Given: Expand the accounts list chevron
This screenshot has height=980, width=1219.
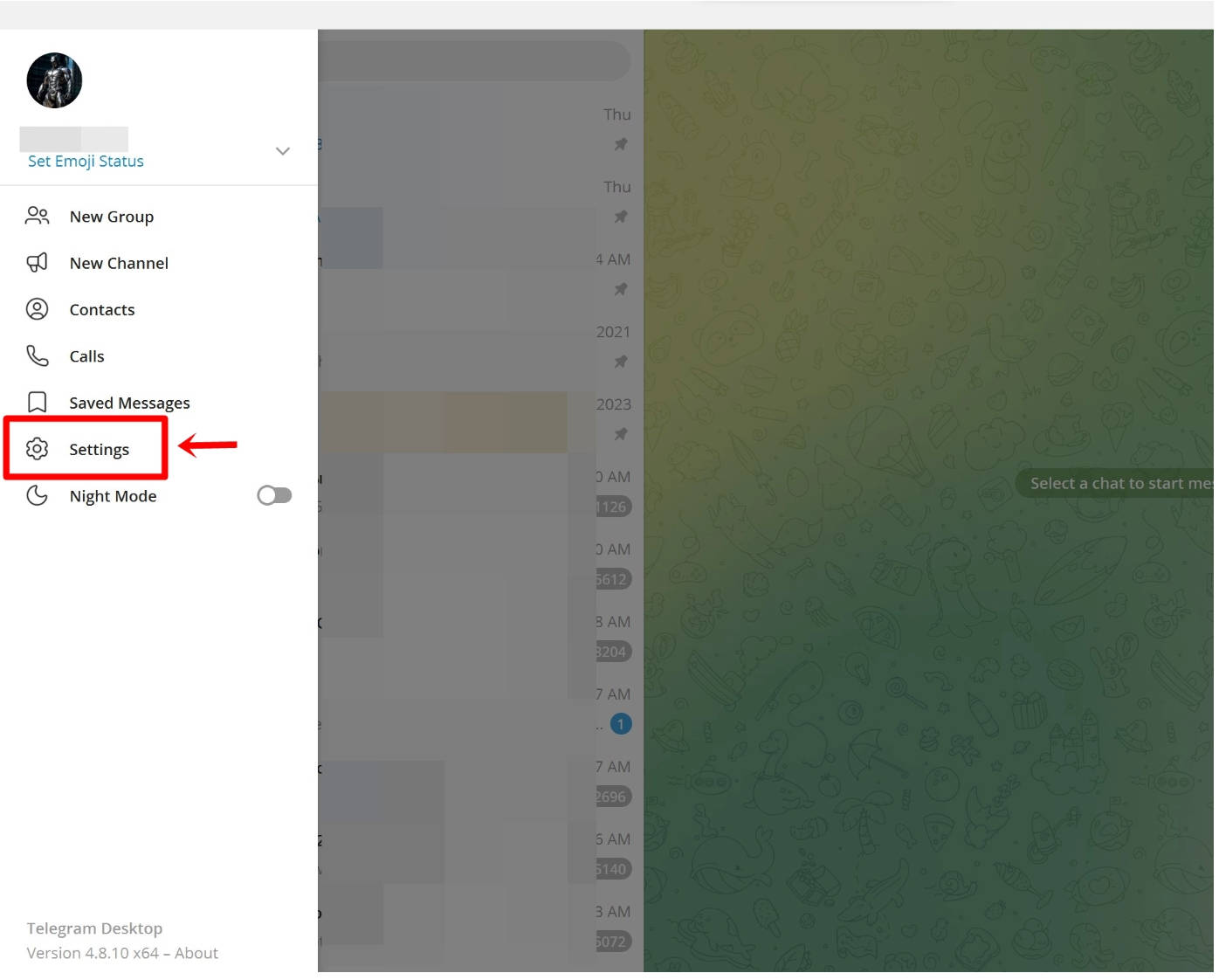Looking at the screenshot, I should tap(282, 151).
